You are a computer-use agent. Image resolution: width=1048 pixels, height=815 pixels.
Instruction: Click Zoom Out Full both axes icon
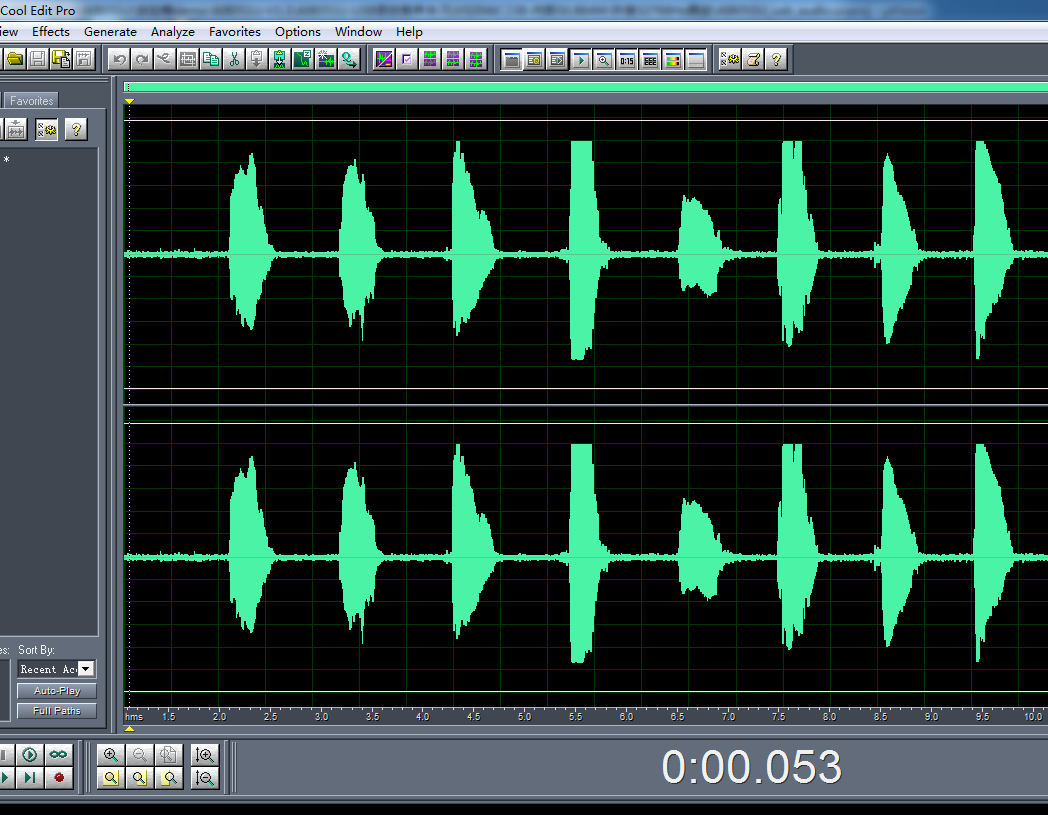(168, 755)
